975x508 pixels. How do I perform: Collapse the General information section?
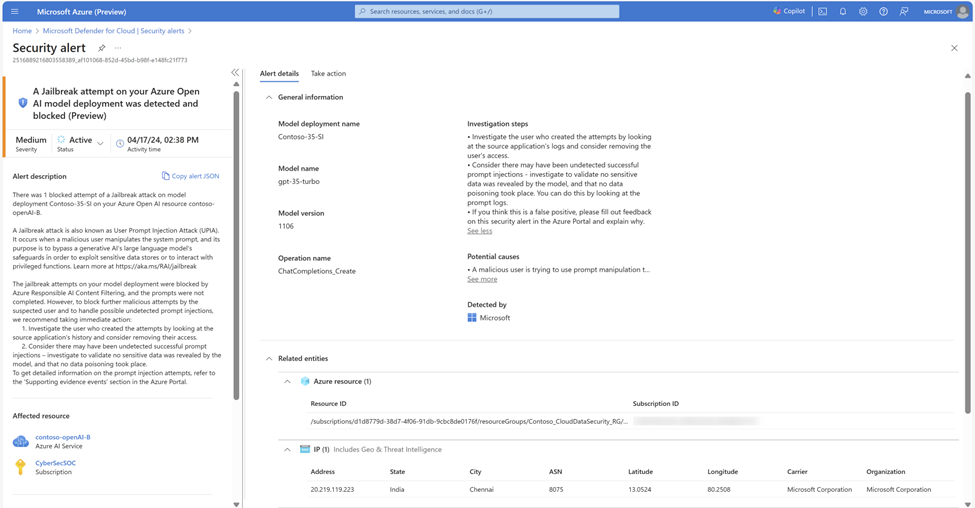(269, 97)
